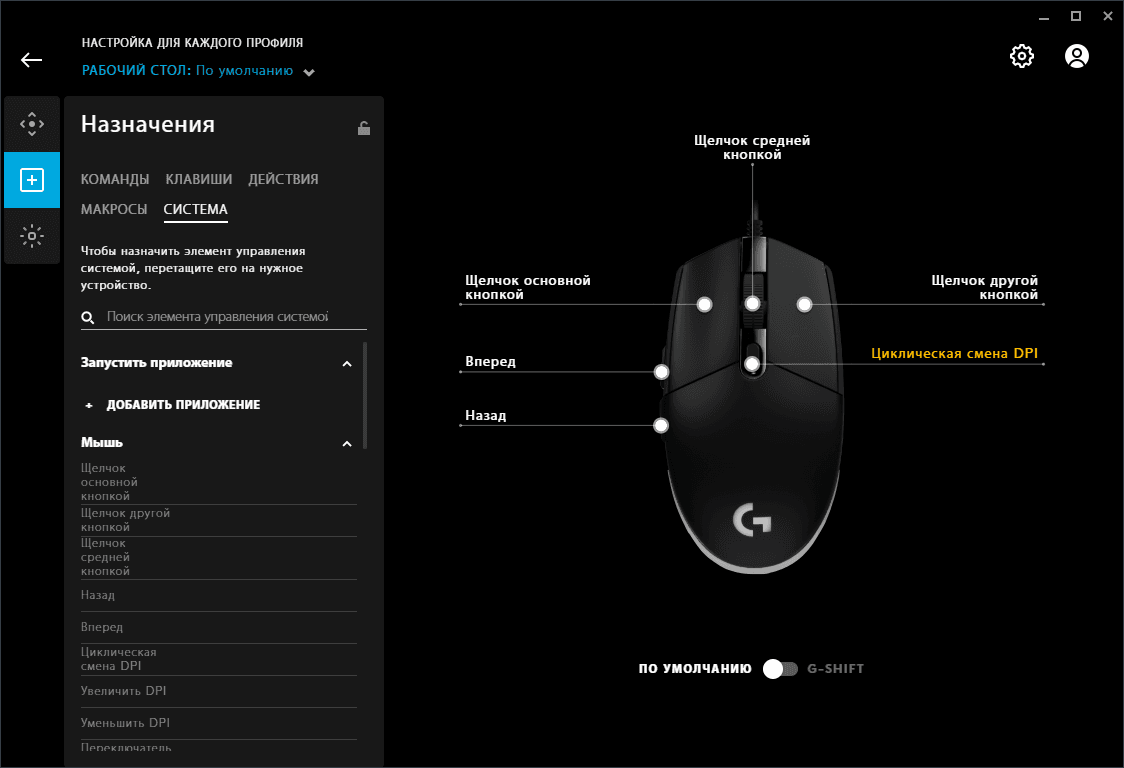Select Назад in the Мышь list
This screenshot has width=1124, height=768.
(x=219, y=596)
